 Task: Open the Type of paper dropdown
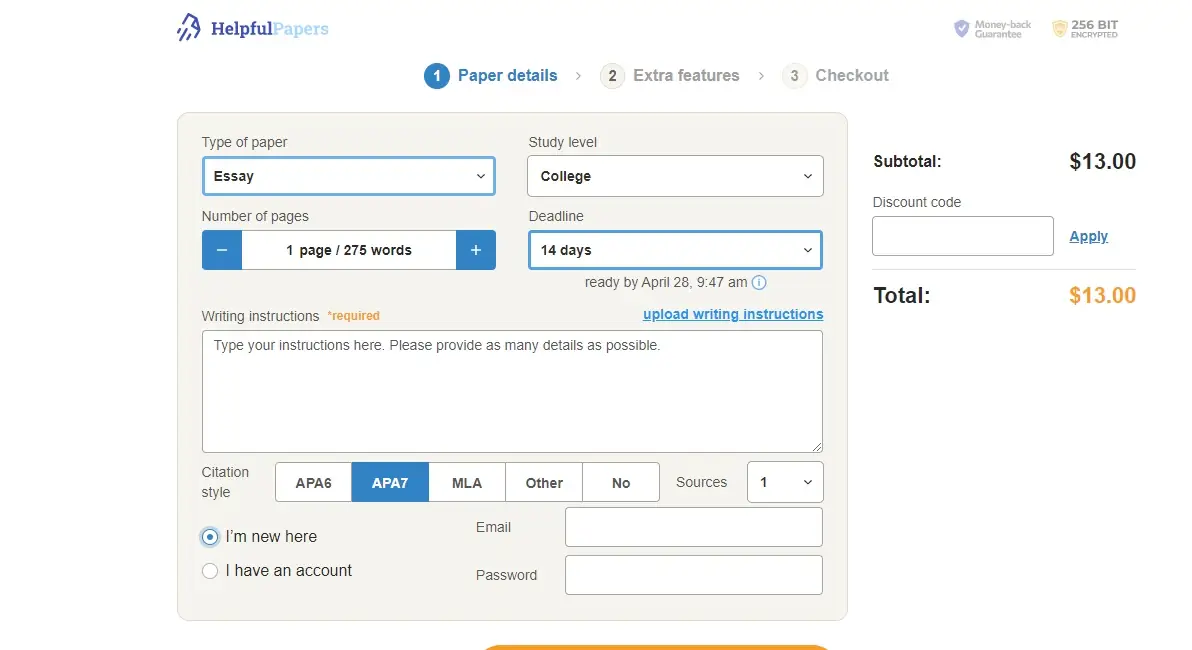(349, 176)
